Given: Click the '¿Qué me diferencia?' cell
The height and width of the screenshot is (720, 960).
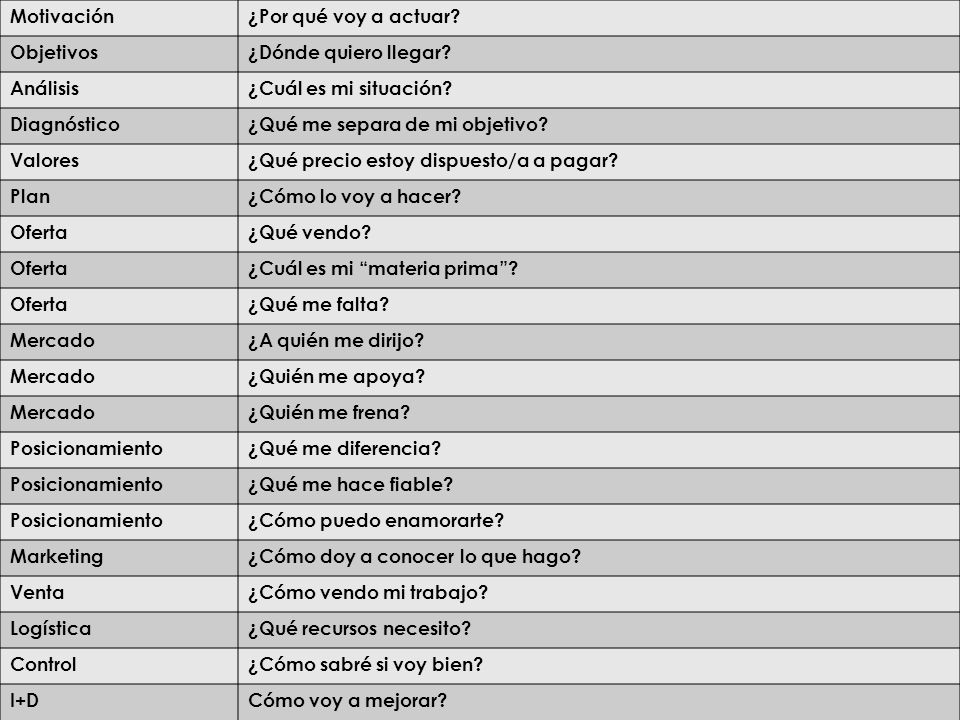Looking at the screenshot, I should pos(599,449).
